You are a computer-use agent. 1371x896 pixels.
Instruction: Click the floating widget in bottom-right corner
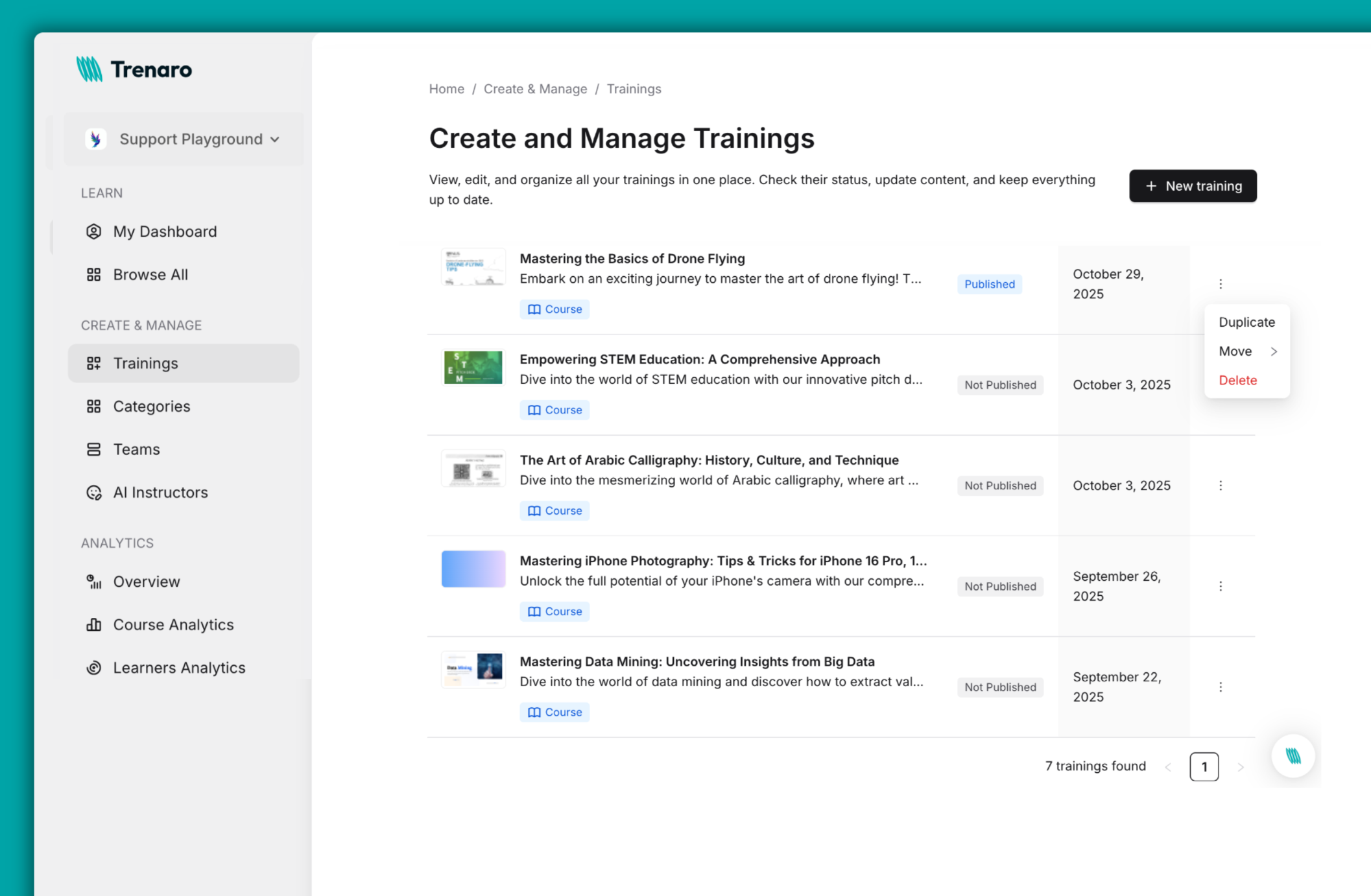coord(1293,755)
